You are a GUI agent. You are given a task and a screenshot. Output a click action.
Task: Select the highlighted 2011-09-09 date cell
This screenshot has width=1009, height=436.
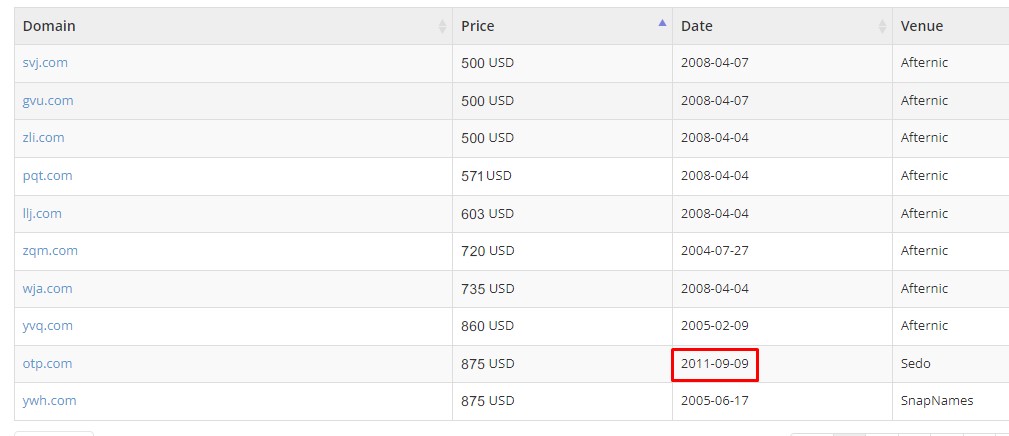point(715,365)
